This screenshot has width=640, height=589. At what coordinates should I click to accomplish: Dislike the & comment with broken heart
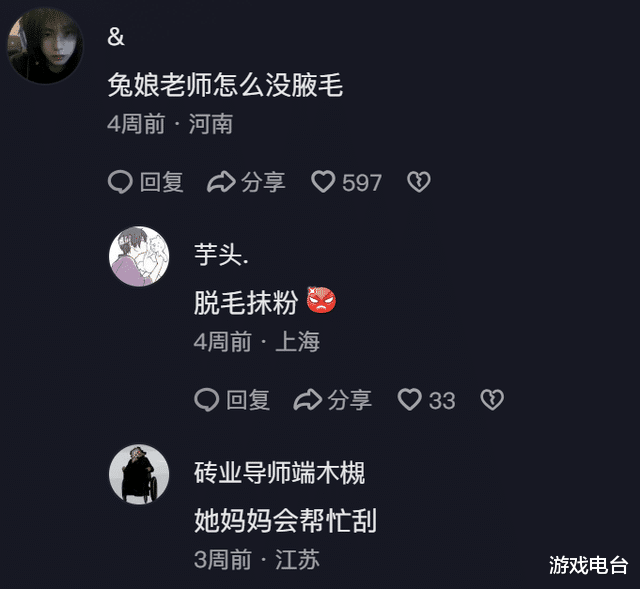click(419, 182)
